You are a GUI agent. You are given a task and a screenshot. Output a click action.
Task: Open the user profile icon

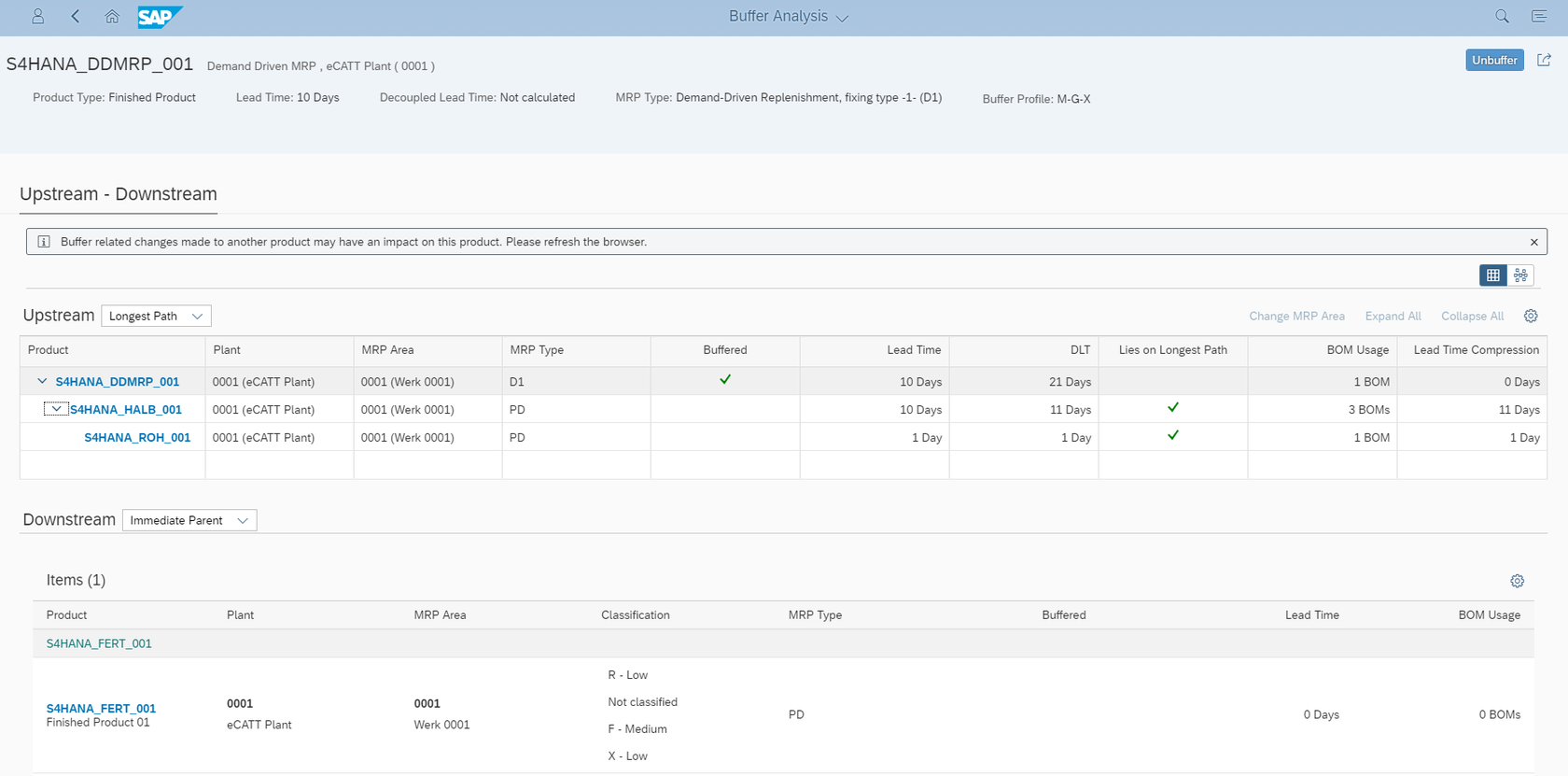click(37, 16)
